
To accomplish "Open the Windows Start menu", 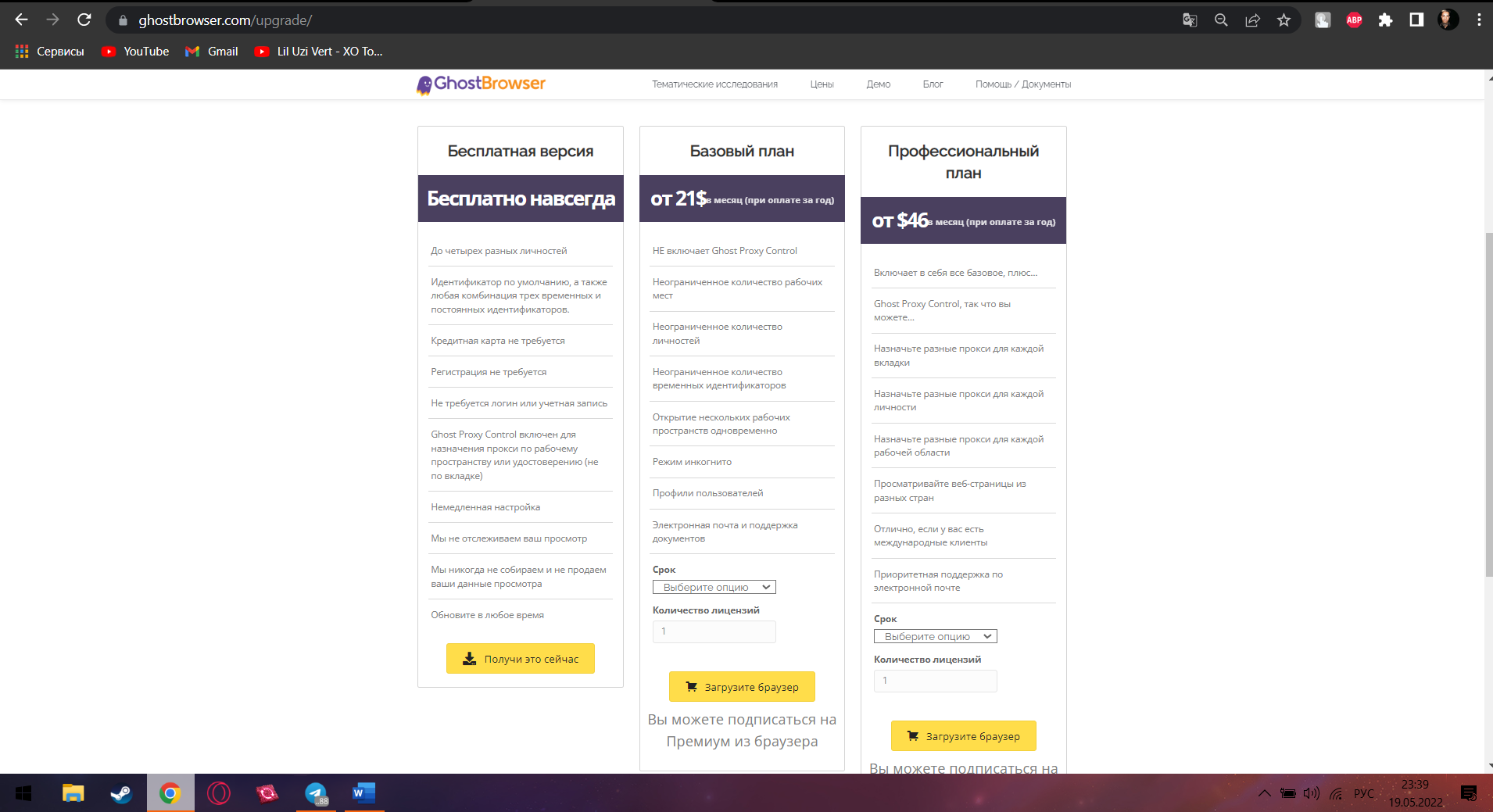I will (23, 793).
